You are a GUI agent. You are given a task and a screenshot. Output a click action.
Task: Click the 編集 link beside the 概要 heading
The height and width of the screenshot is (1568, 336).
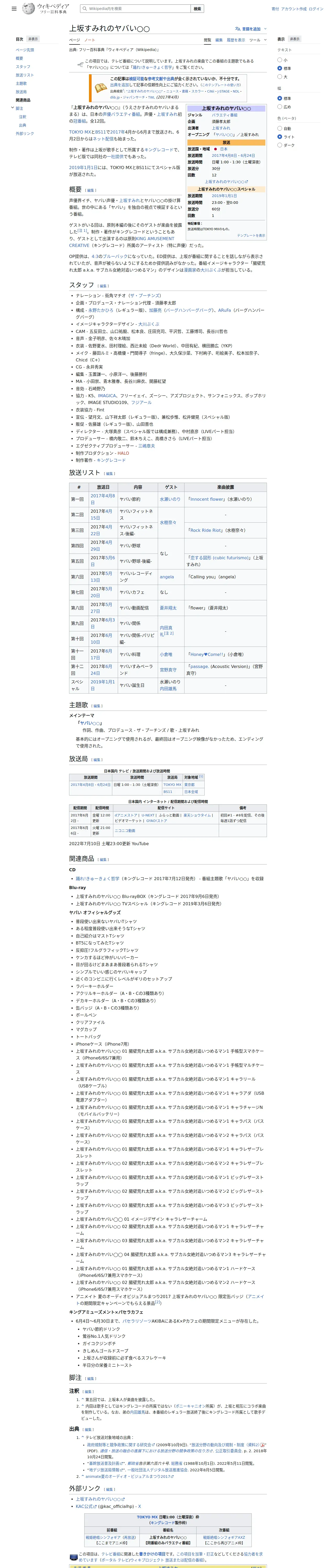click(x=90, y=191)
